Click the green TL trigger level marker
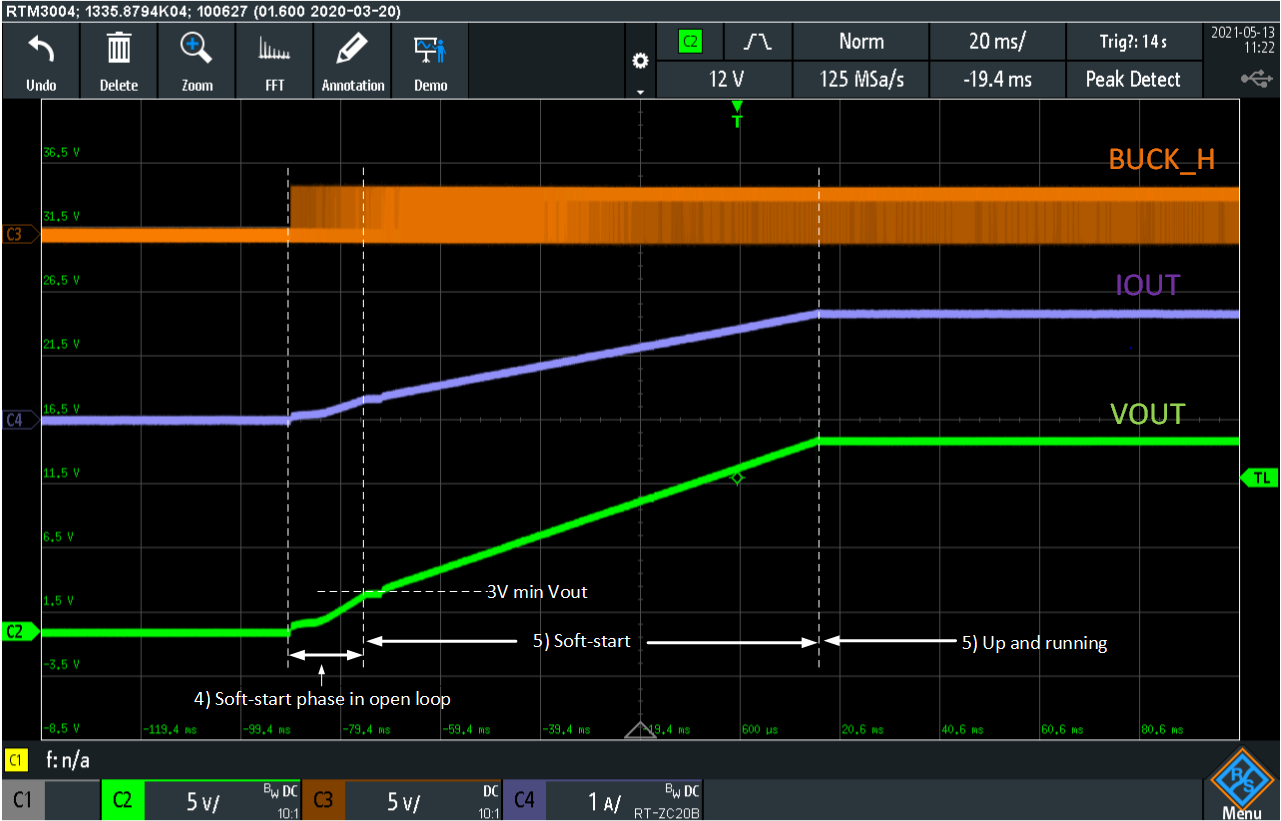 [1259, 478]
